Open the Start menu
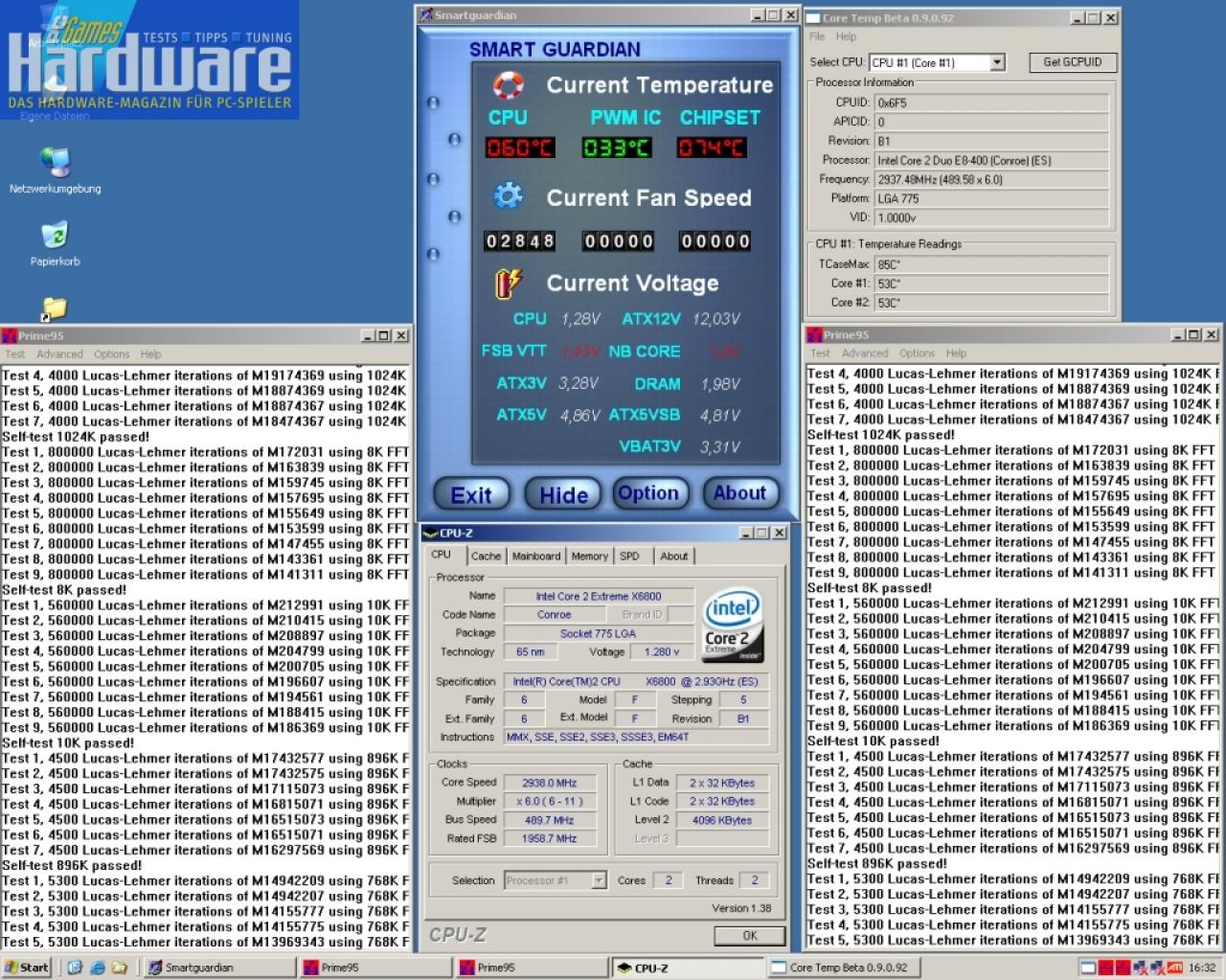Screen dimensions: 1226x980 (x=27, y=968)
